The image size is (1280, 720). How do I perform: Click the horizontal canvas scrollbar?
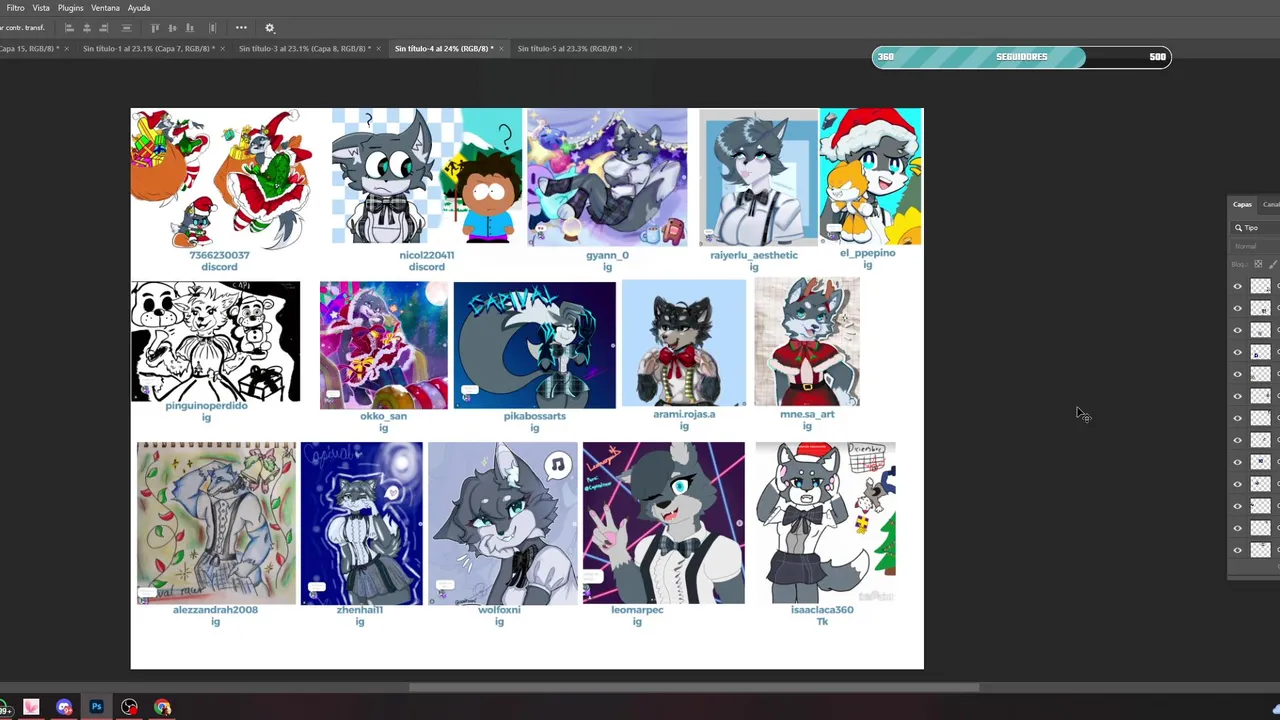pyautogui.click(x=693, y=687)
